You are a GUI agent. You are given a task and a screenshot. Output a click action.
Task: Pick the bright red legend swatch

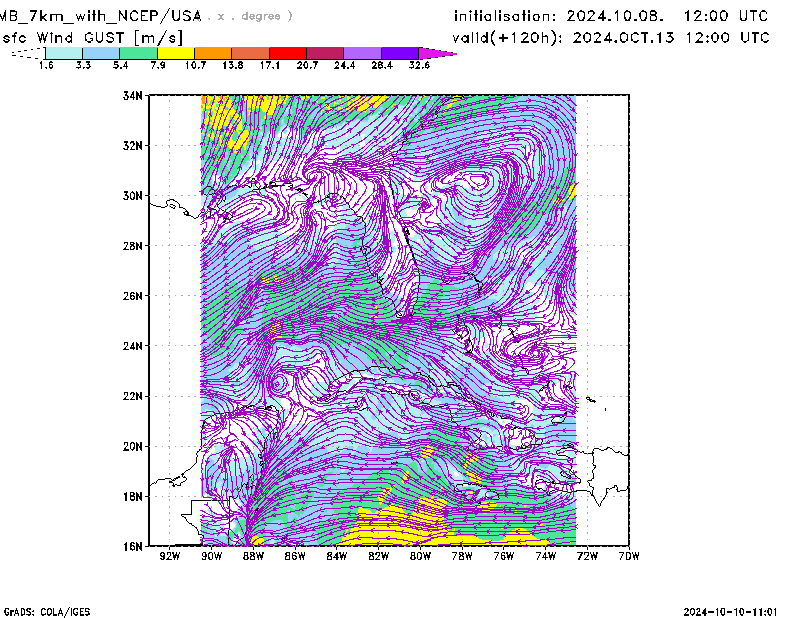[288, 53]
